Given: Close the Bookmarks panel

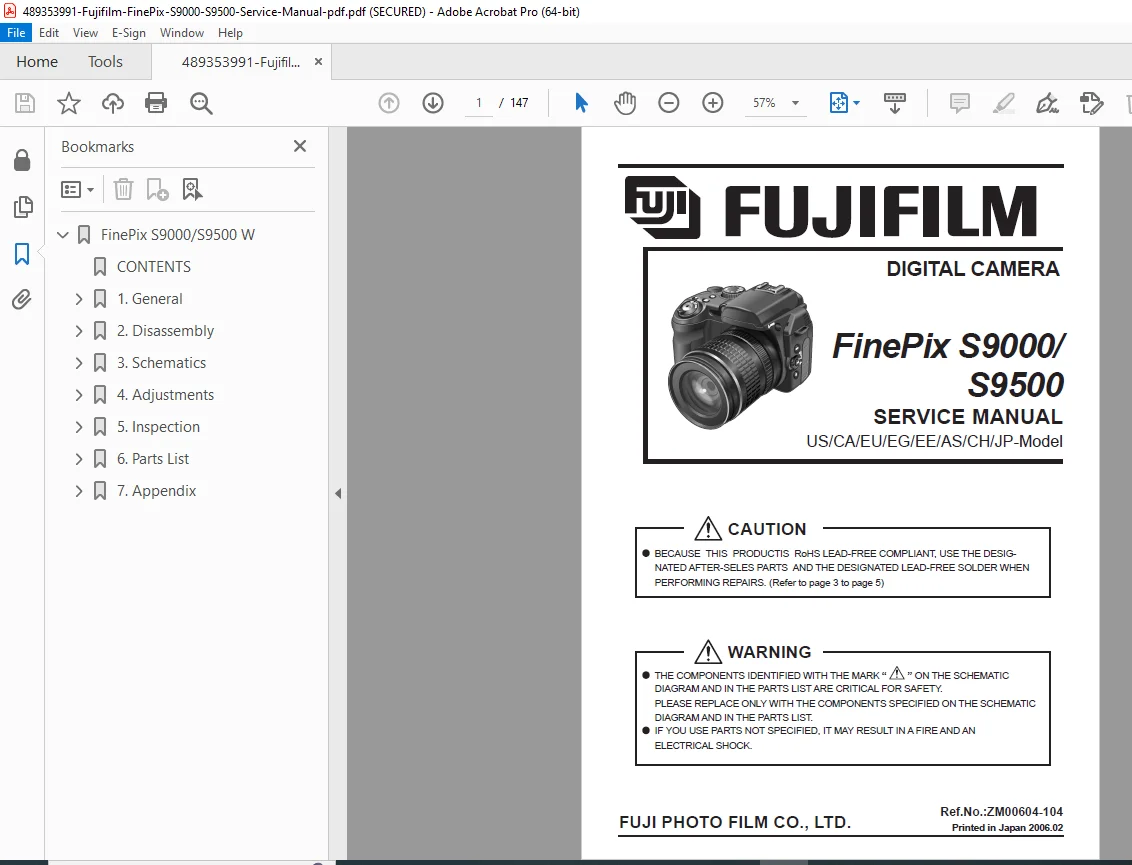Looking at the screenshot, I should [x=300, y=146].
